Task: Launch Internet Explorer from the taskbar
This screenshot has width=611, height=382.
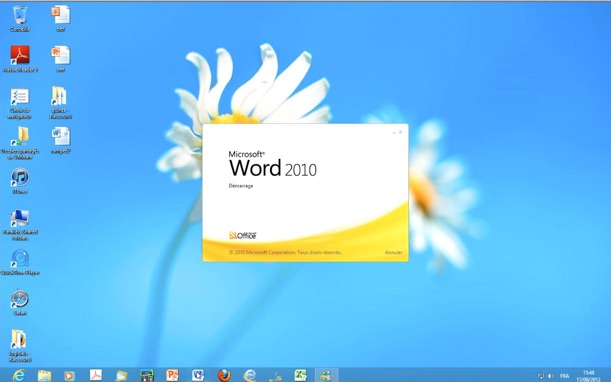Action: (x=18, y=375)
